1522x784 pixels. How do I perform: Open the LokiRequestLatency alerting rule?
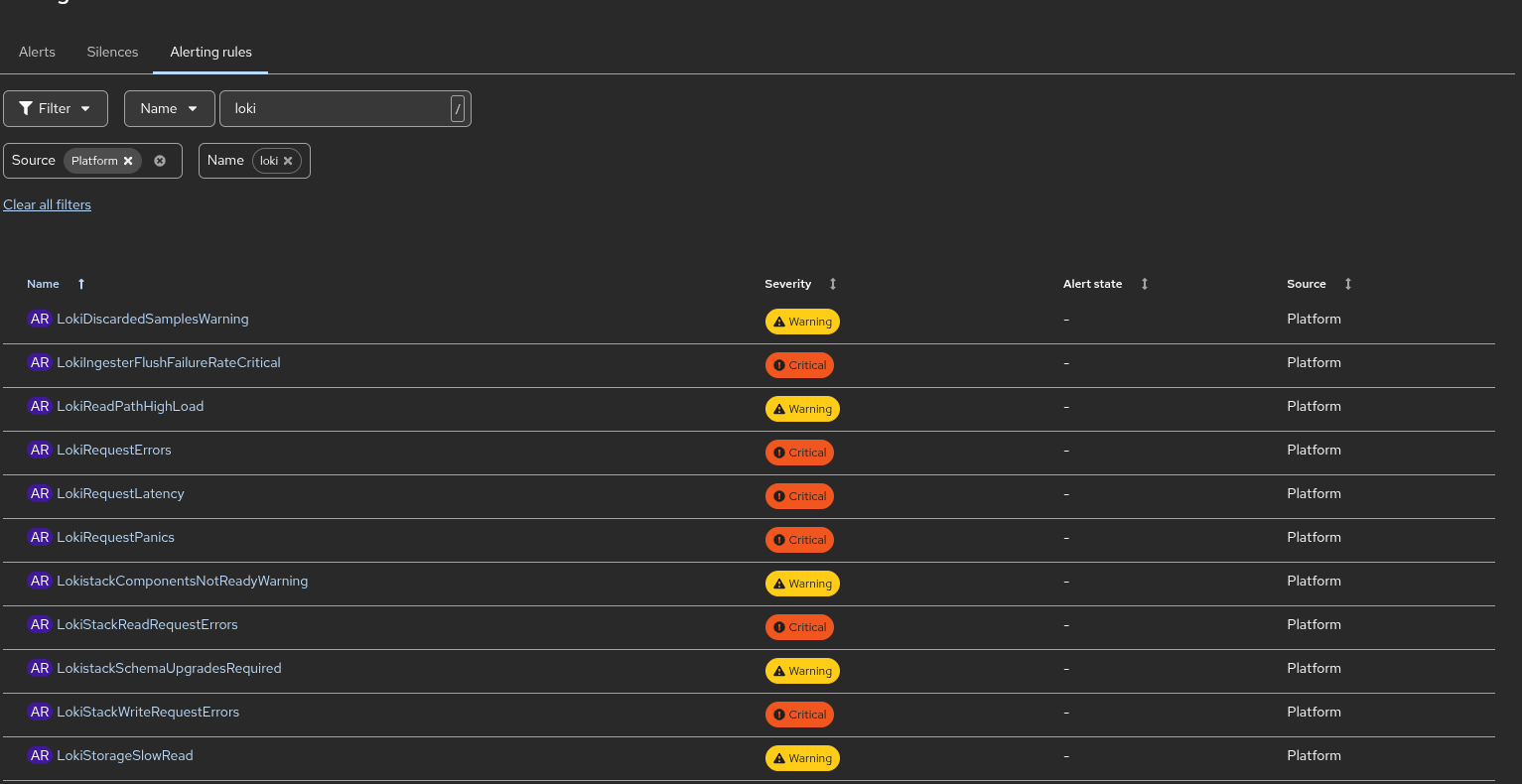120,494
